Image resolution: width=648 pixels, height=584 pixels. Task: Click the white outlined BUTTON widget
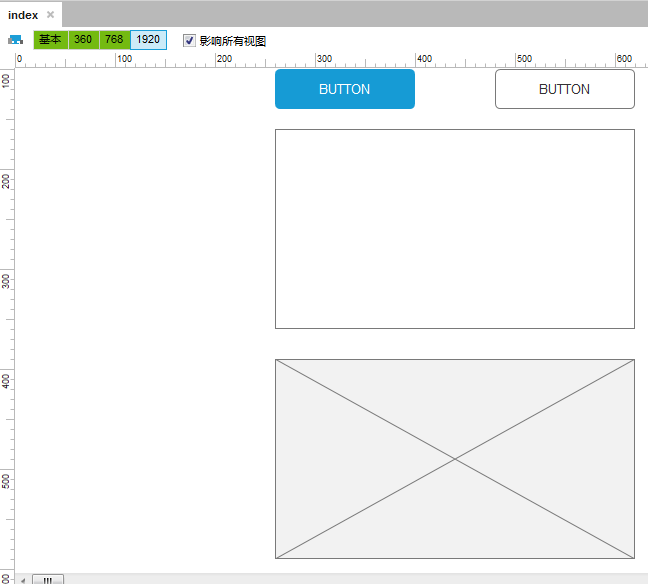564,89
